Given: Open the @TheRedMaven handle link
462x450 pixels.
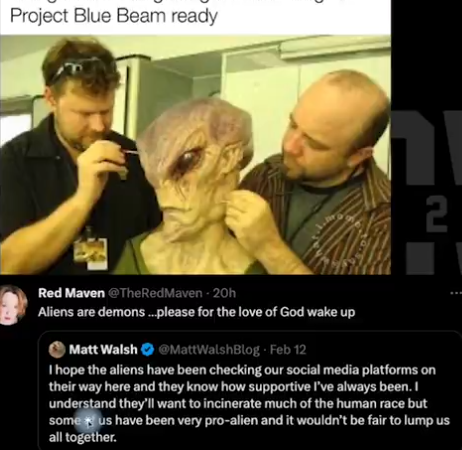Looking at the screenshot, I should (155, 293).
